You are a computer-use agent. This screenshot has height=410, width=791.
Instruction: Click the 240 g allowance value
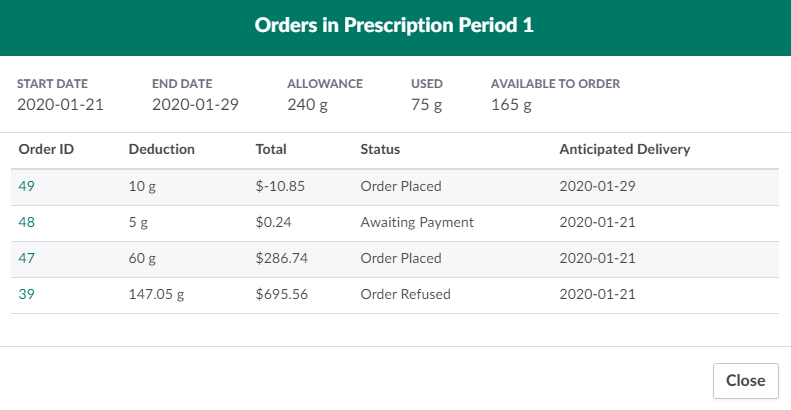307,103
